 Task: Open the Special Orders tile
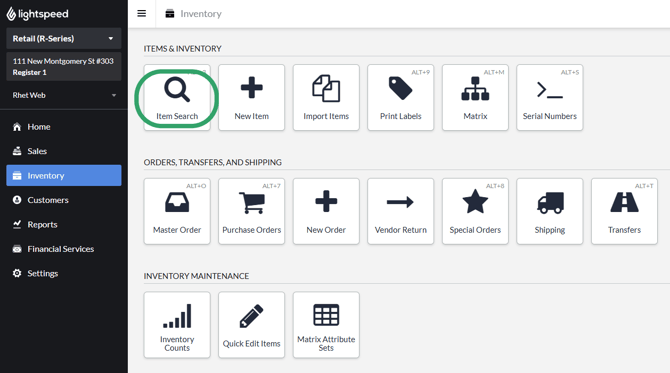click(x=475, y=211)
